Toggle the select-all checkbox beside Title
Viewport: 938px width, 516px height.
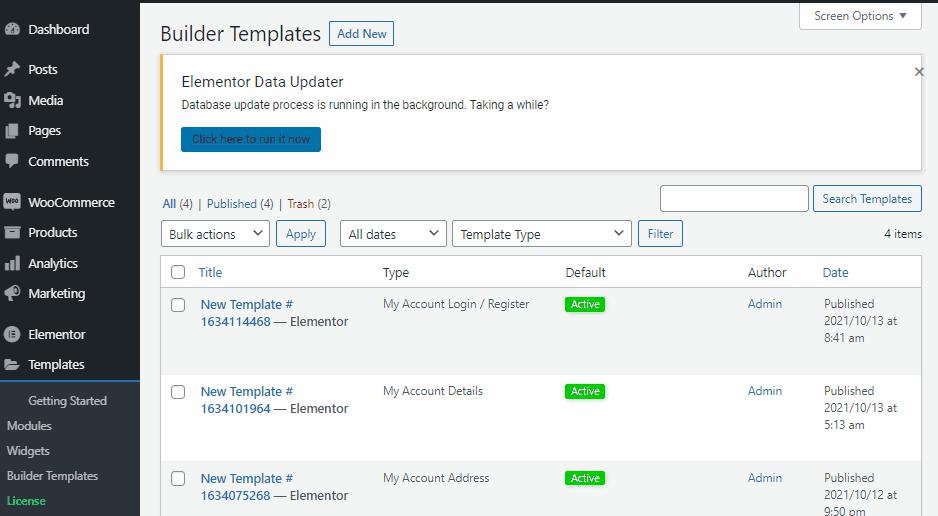178,272
